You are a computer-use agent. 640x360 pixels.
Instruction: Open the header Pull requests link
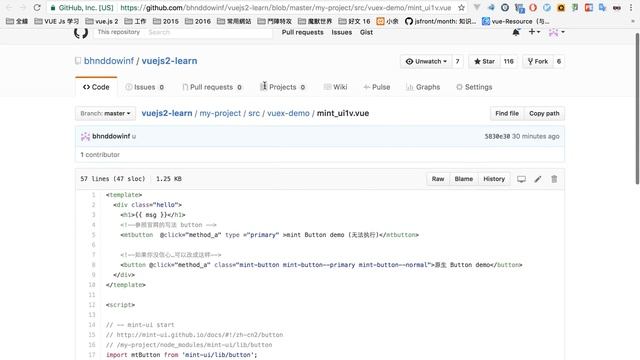pyautogui.click(x=302, y=32)
